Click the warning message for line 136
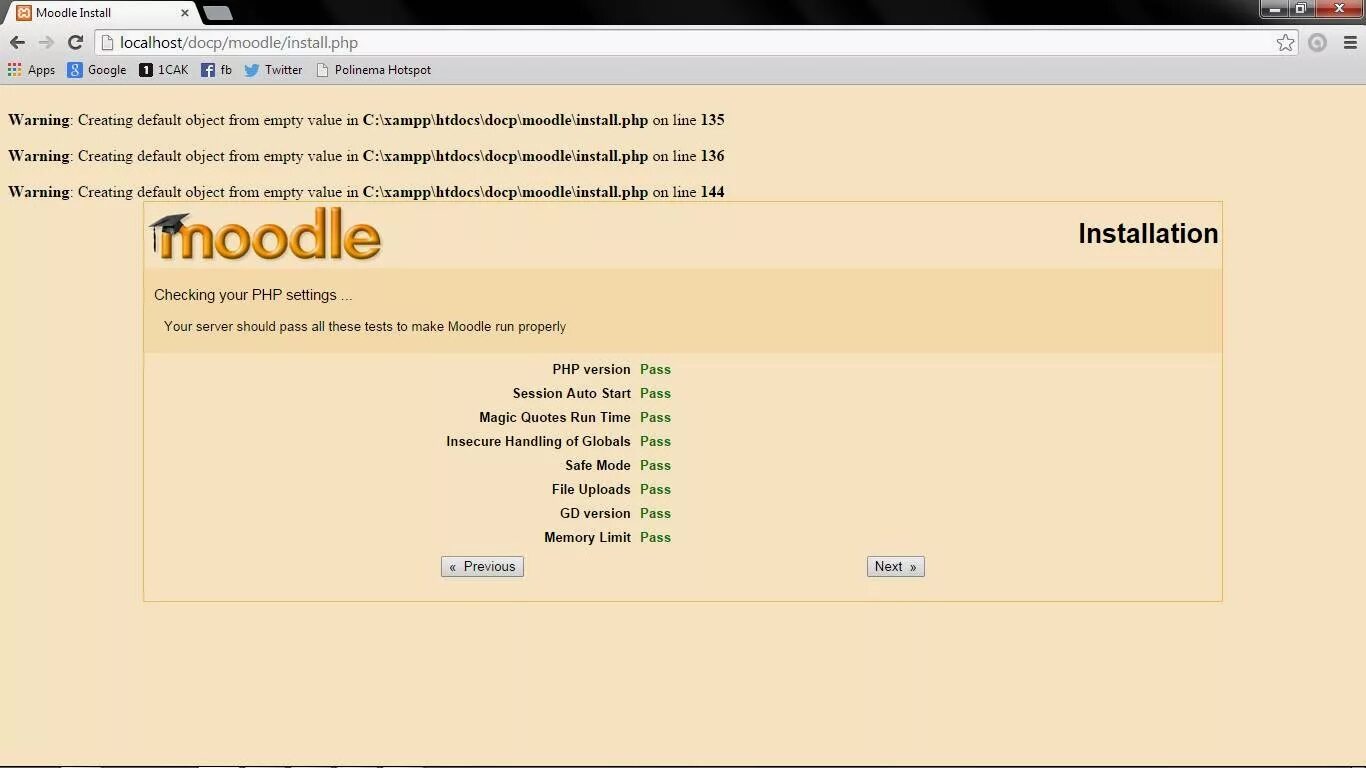 [366, 156]
